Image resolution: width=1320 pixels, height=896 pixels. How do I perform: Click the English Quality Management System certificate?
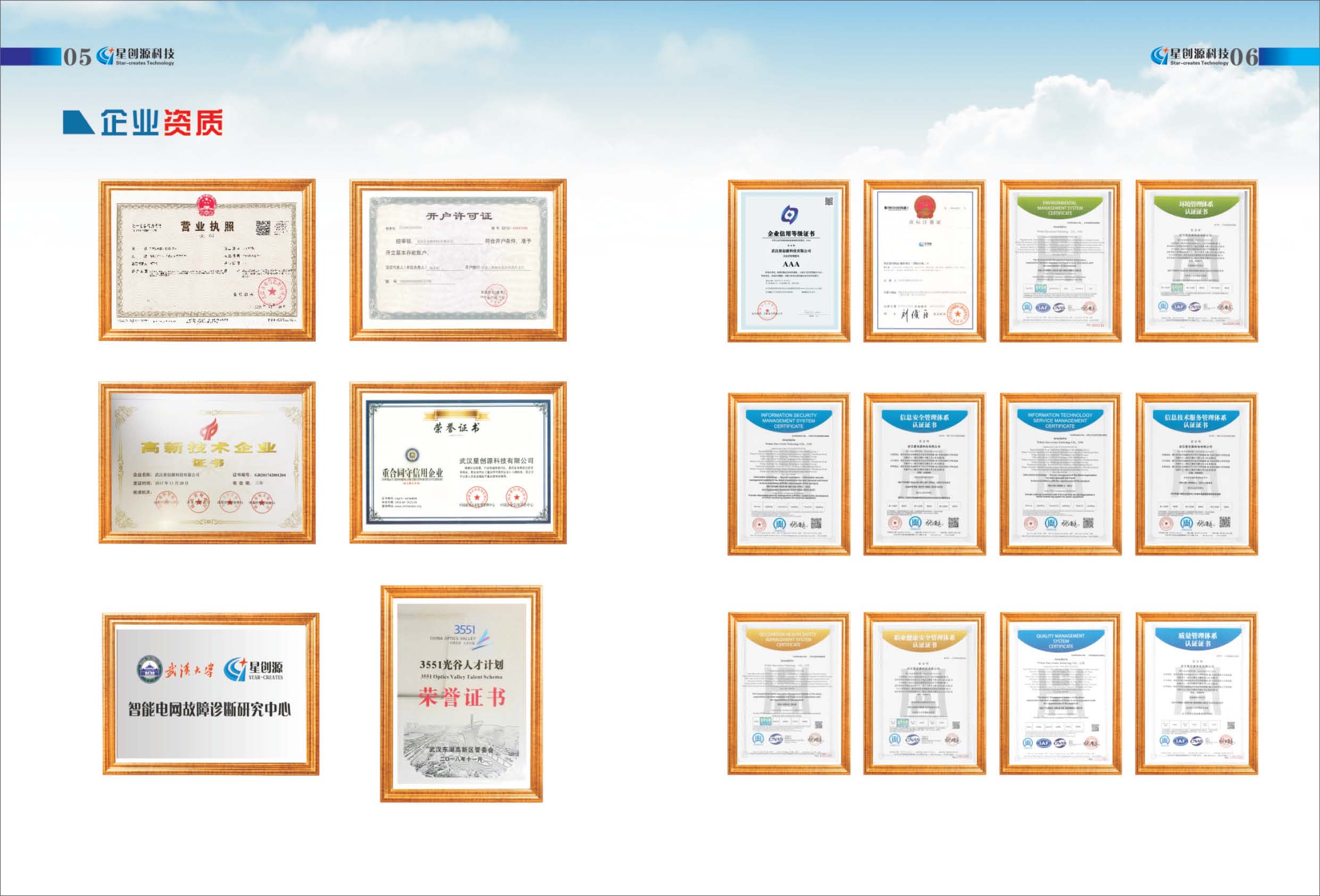point(1060,693)
